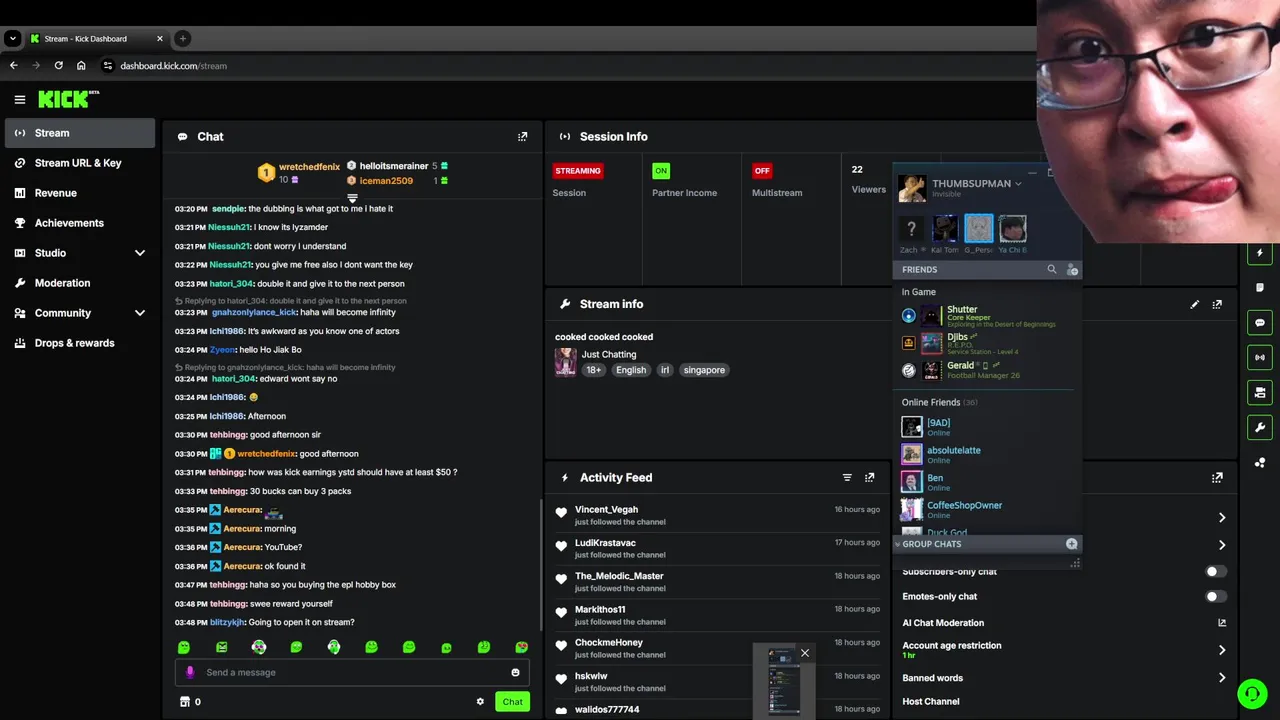Image resolution: width=1280 pixels, height=720 pixels.
Task: Pop out the Chat panel
Action: 522,137
